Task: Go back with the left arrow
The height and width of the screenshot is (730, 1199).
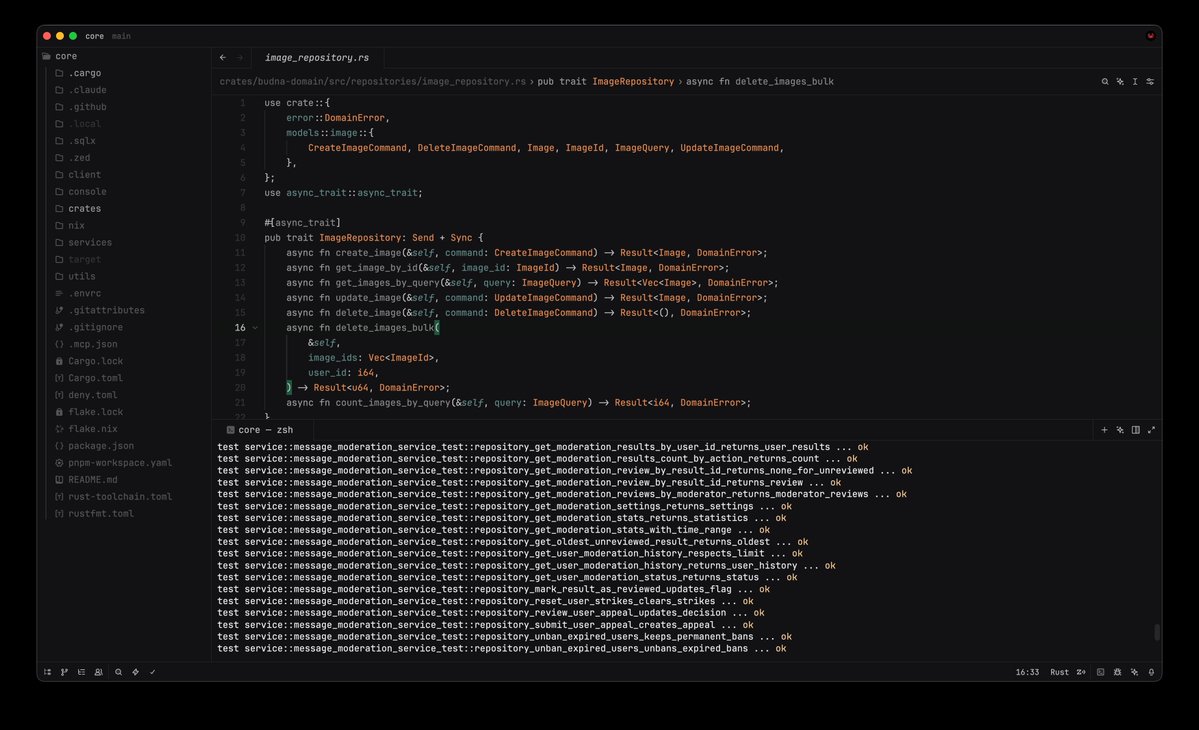Action: pyautogui.click(x=223, y=57)
